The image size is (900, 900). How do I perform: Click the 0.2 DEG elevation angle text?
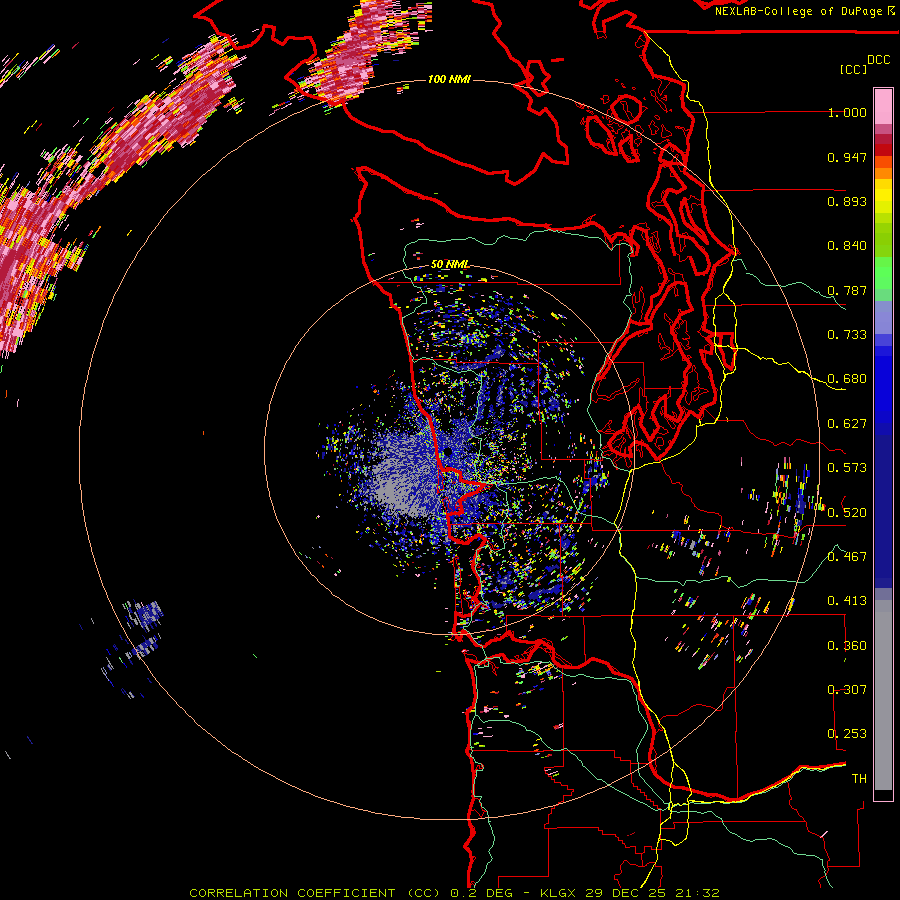483,893
